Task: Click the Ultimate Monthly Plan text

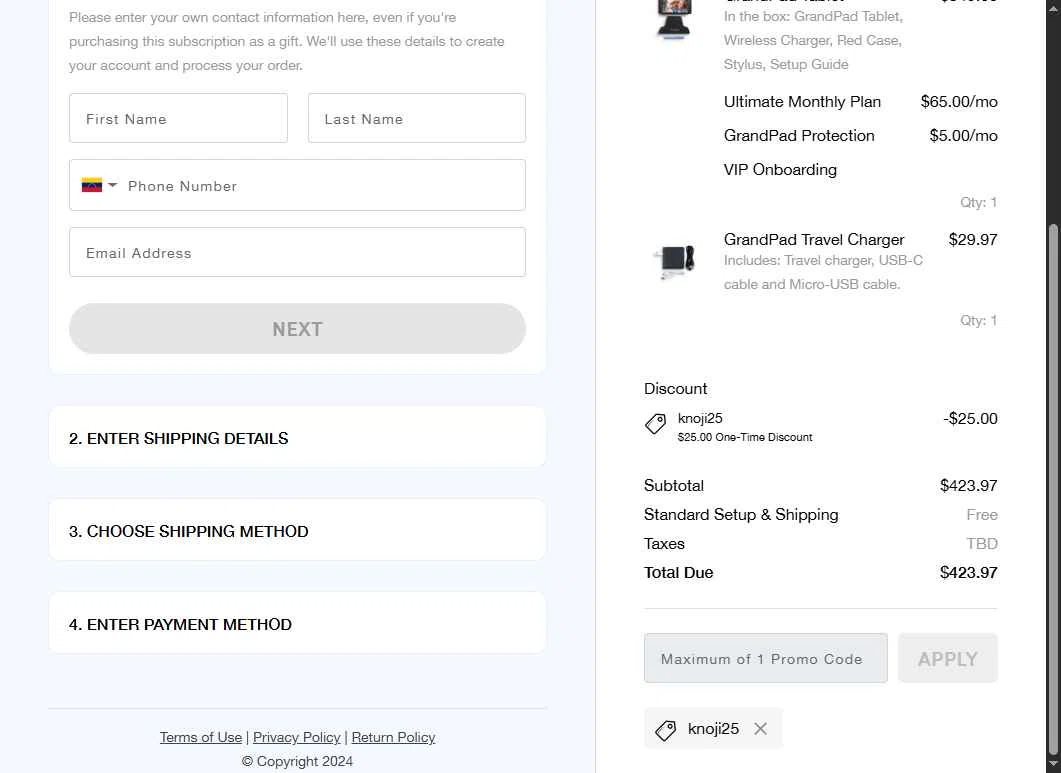Action: (x=802, y=102)
